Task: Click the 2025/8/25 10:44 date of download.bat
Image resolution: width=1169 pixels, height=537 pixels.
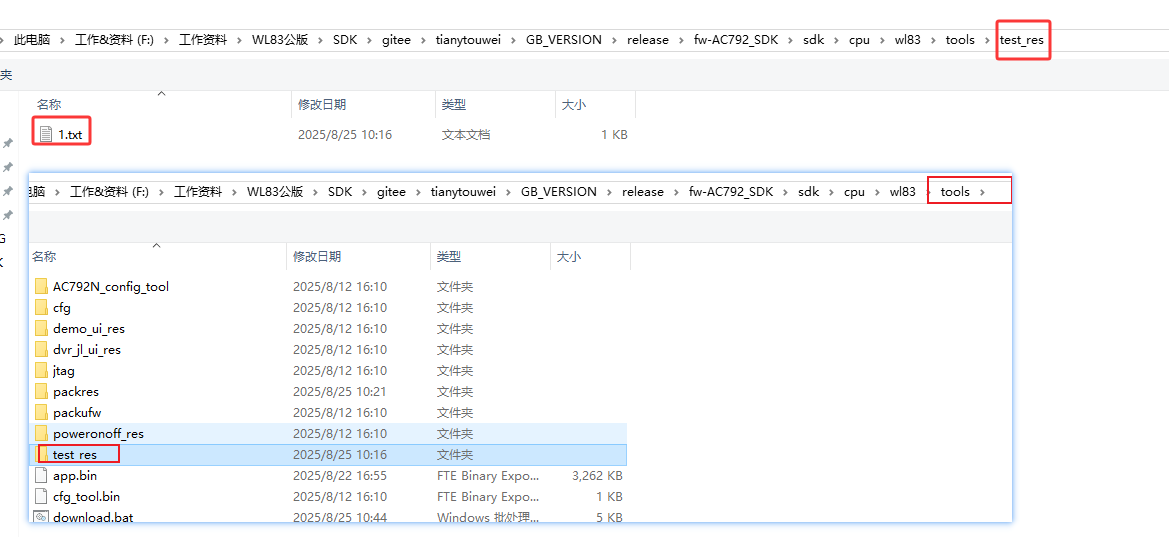Action: 340,517
